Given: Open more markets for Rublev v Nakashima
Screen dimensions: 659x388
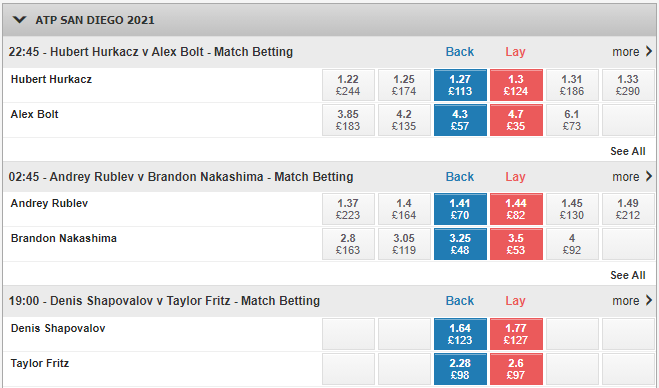Looking at the screenshot, I should (632, 177).
